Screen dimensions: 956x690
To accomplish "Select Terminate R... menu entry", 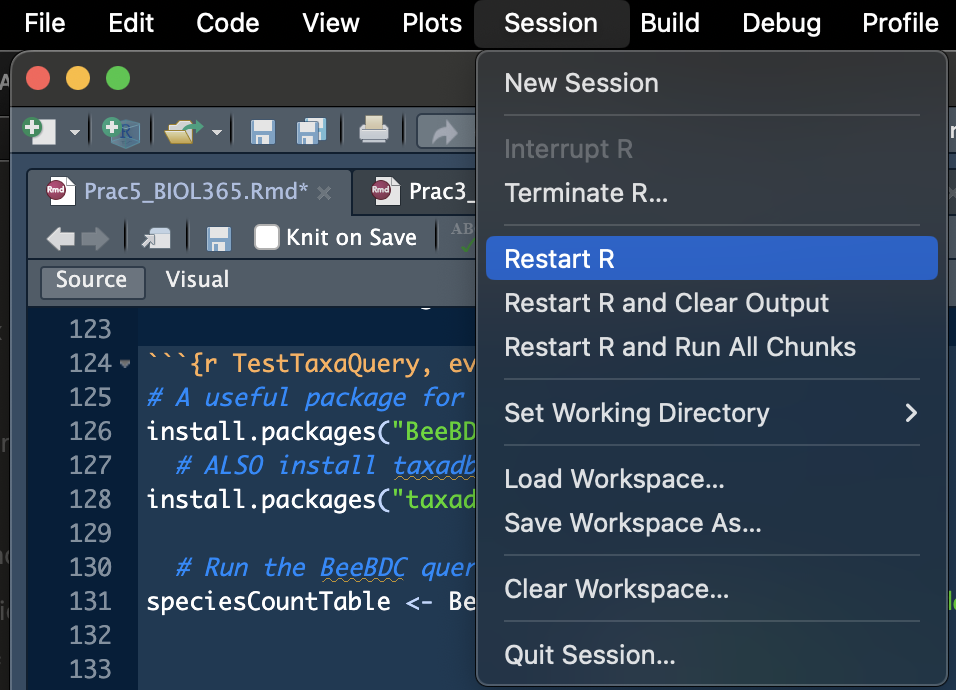I will pos(712,193).
